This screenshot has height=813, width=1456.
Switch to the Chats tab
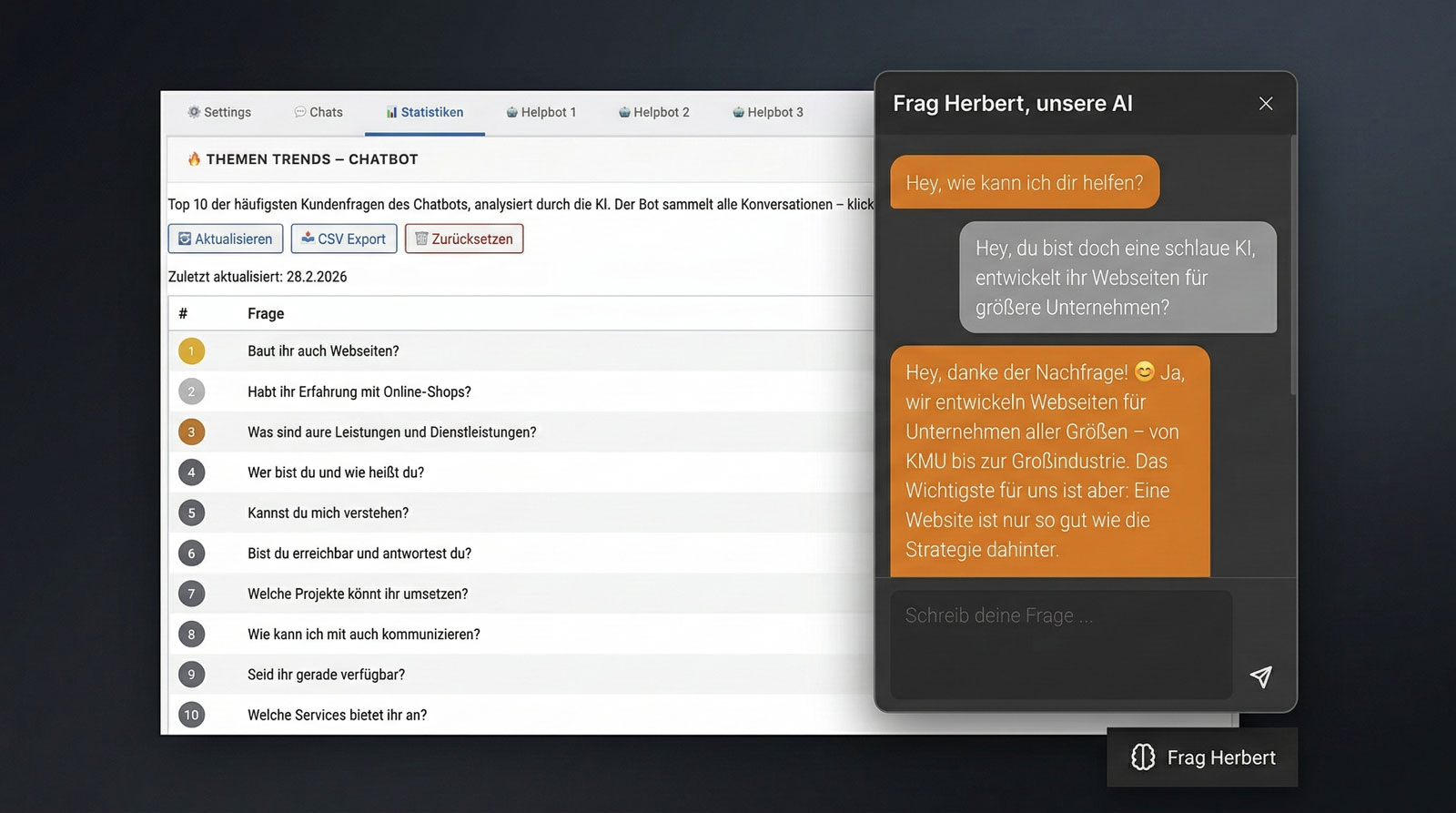pyautogui.click(x=318, y=112)
